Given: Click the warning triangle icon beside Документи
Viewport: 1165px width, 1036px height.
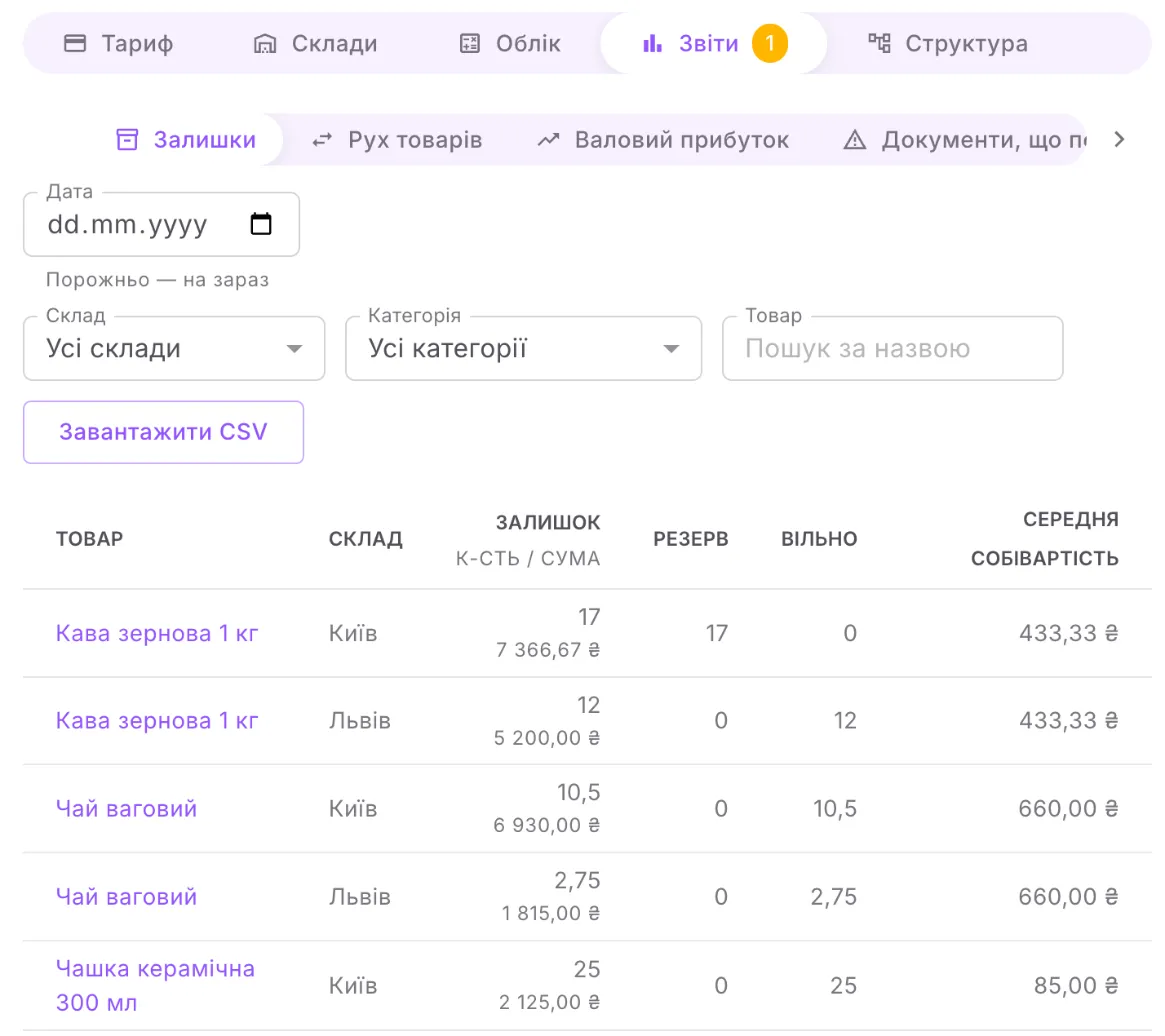Looking at the screenshot, I should coord(854,140).
